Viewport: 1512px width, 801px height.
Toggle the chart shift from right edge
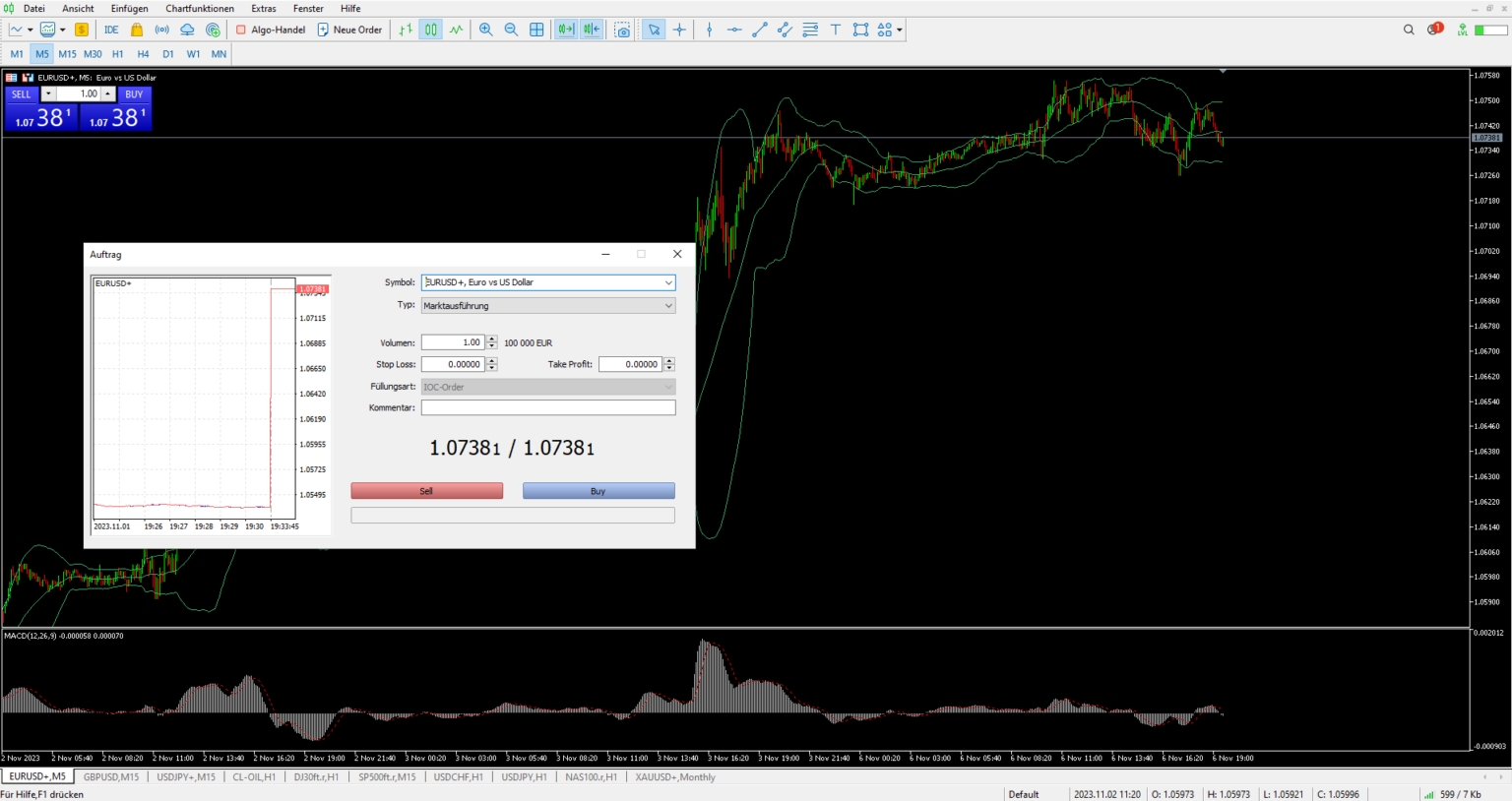[x=591, y=30]
